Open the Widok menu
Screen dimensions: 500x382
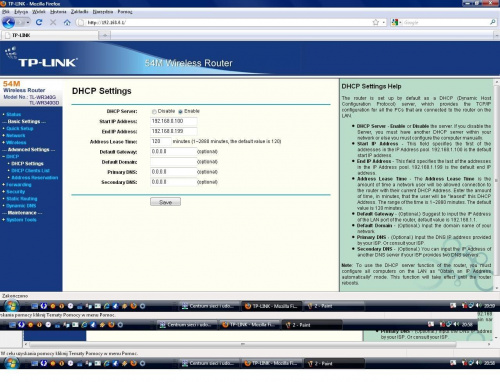(39, 12)
